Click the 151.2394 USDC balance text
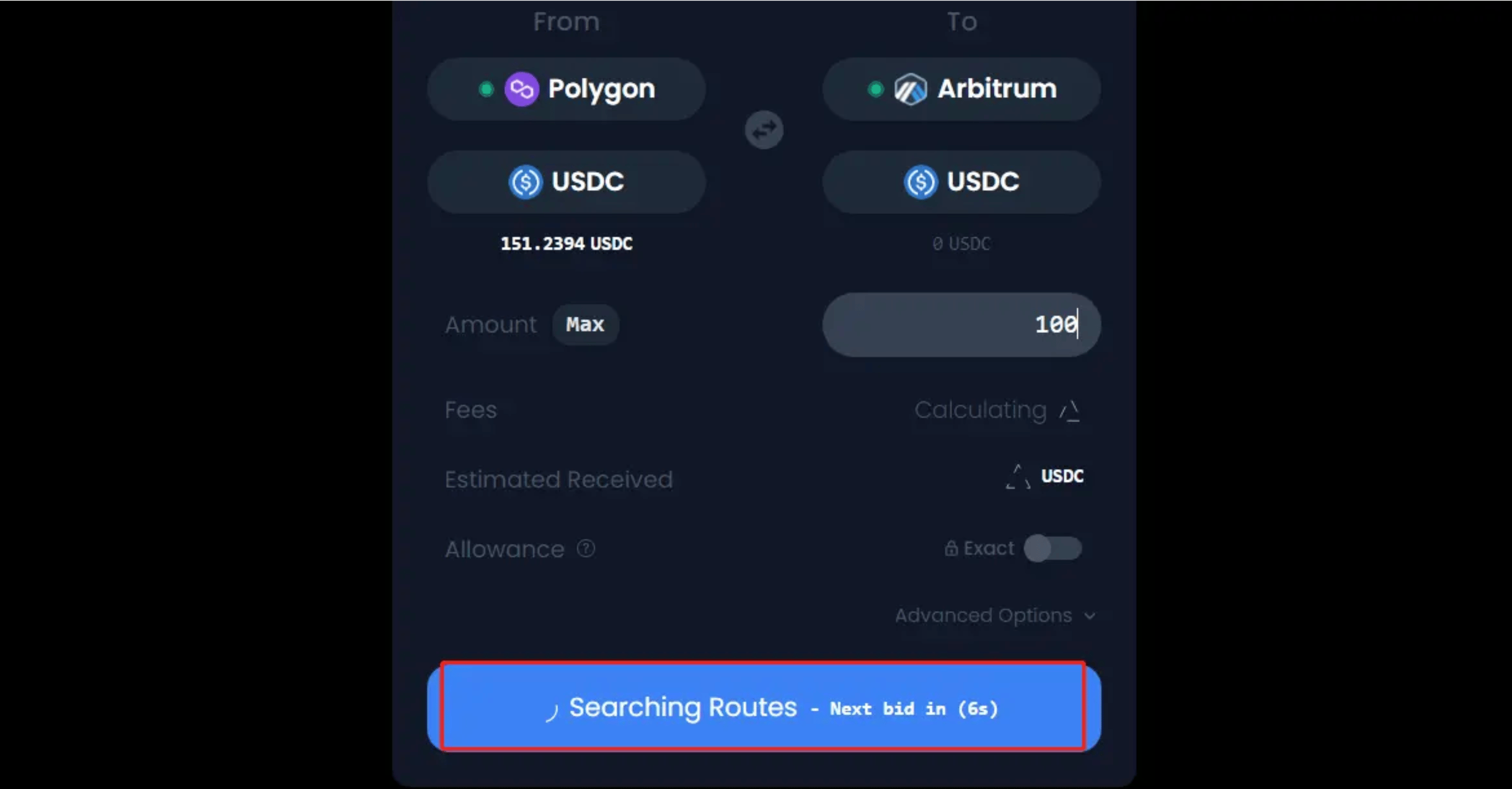1512x789 pixels. coord(567,243)
